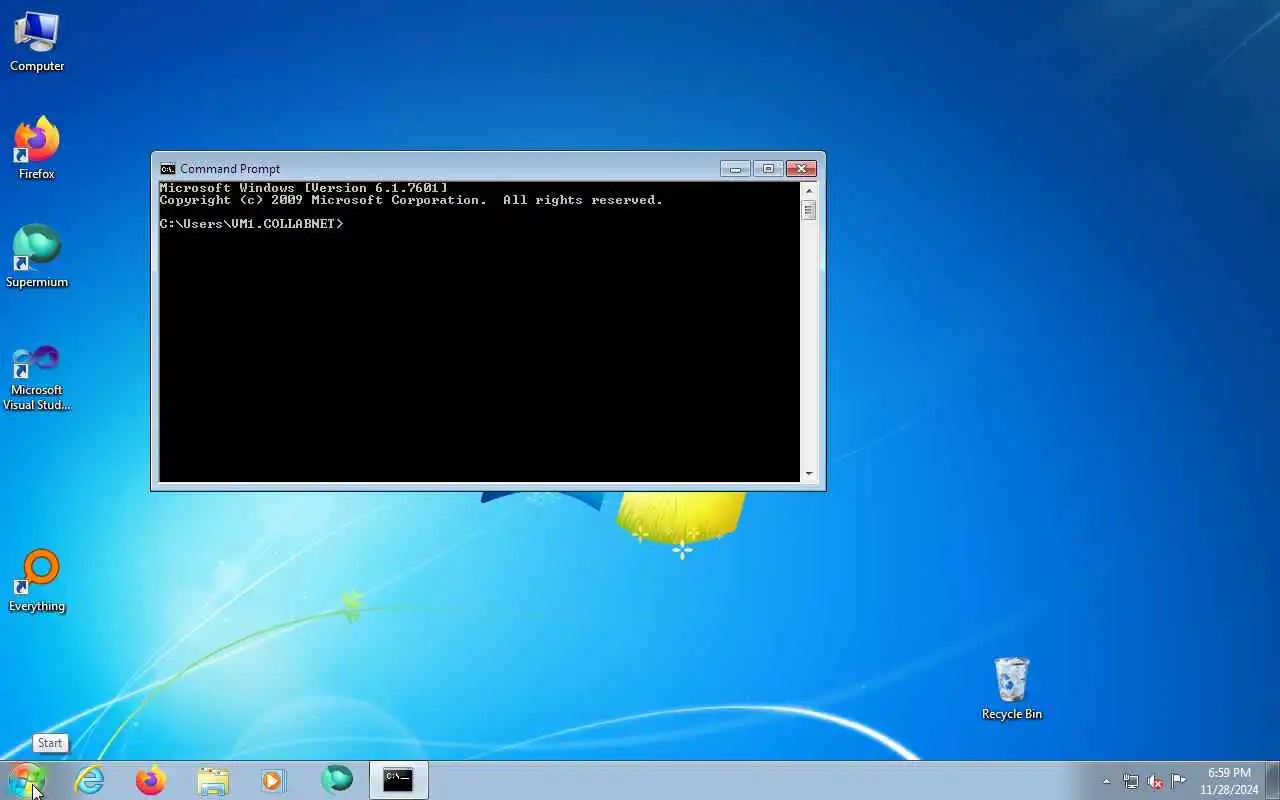Image resolution: width=1280 pixels, height=800 pixels.
Task: Select the Microsoft Visual Studio desktop shortcut
Action: (x=37, y=378)
